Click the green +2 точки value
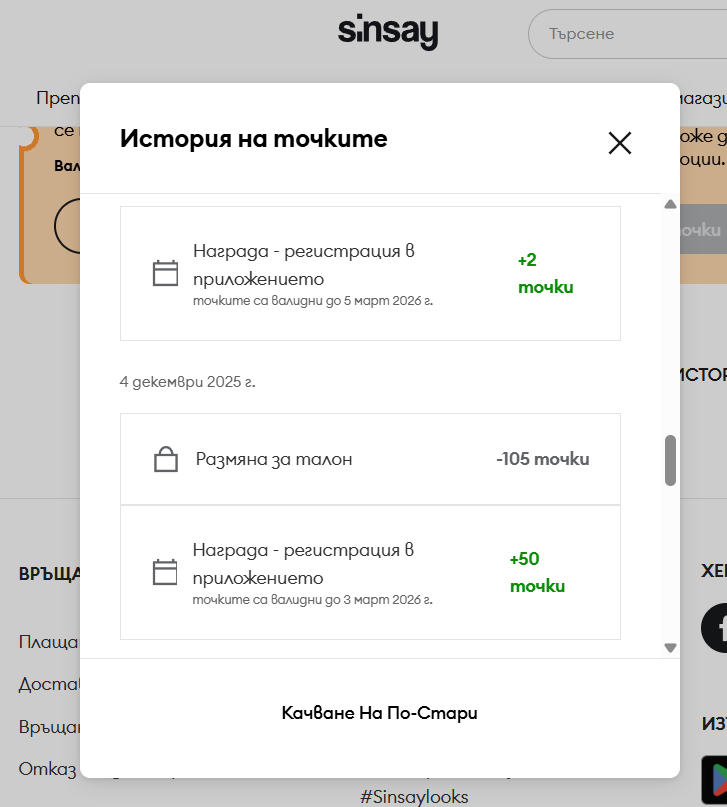Screen dimensions: 727x807 pyautogui.click(x=545, y=273)
